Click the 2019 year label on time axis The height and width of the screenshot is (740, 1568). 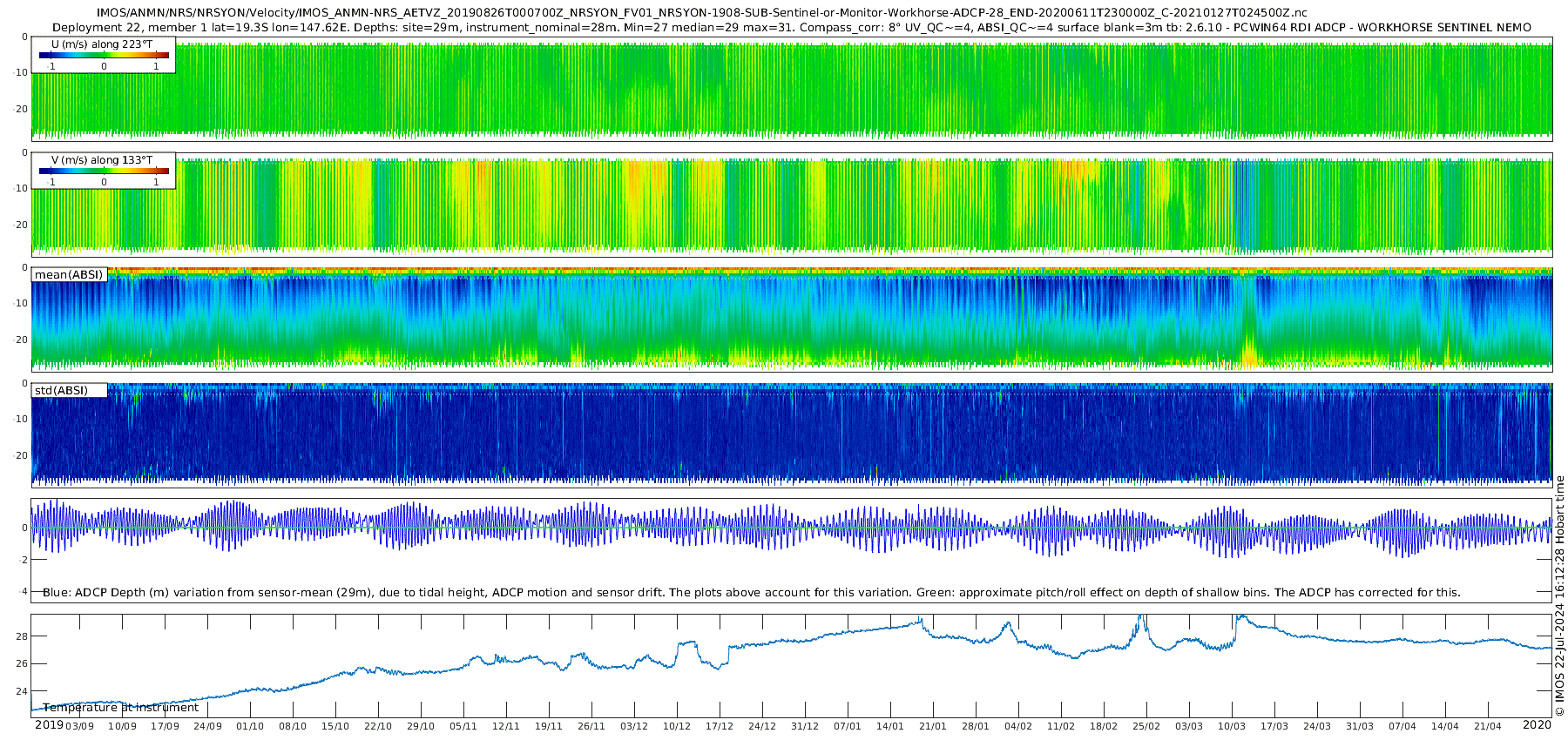(49, 725)
